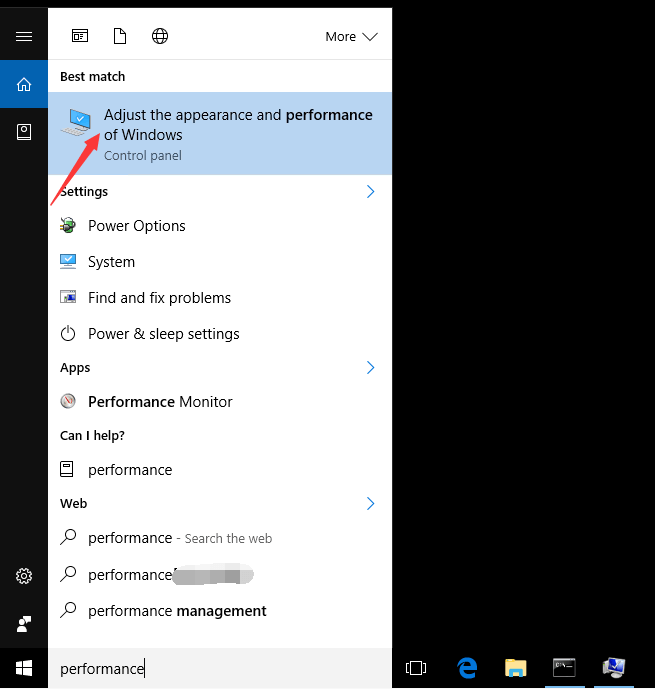Open Find and fix problems

pos(159,298)
